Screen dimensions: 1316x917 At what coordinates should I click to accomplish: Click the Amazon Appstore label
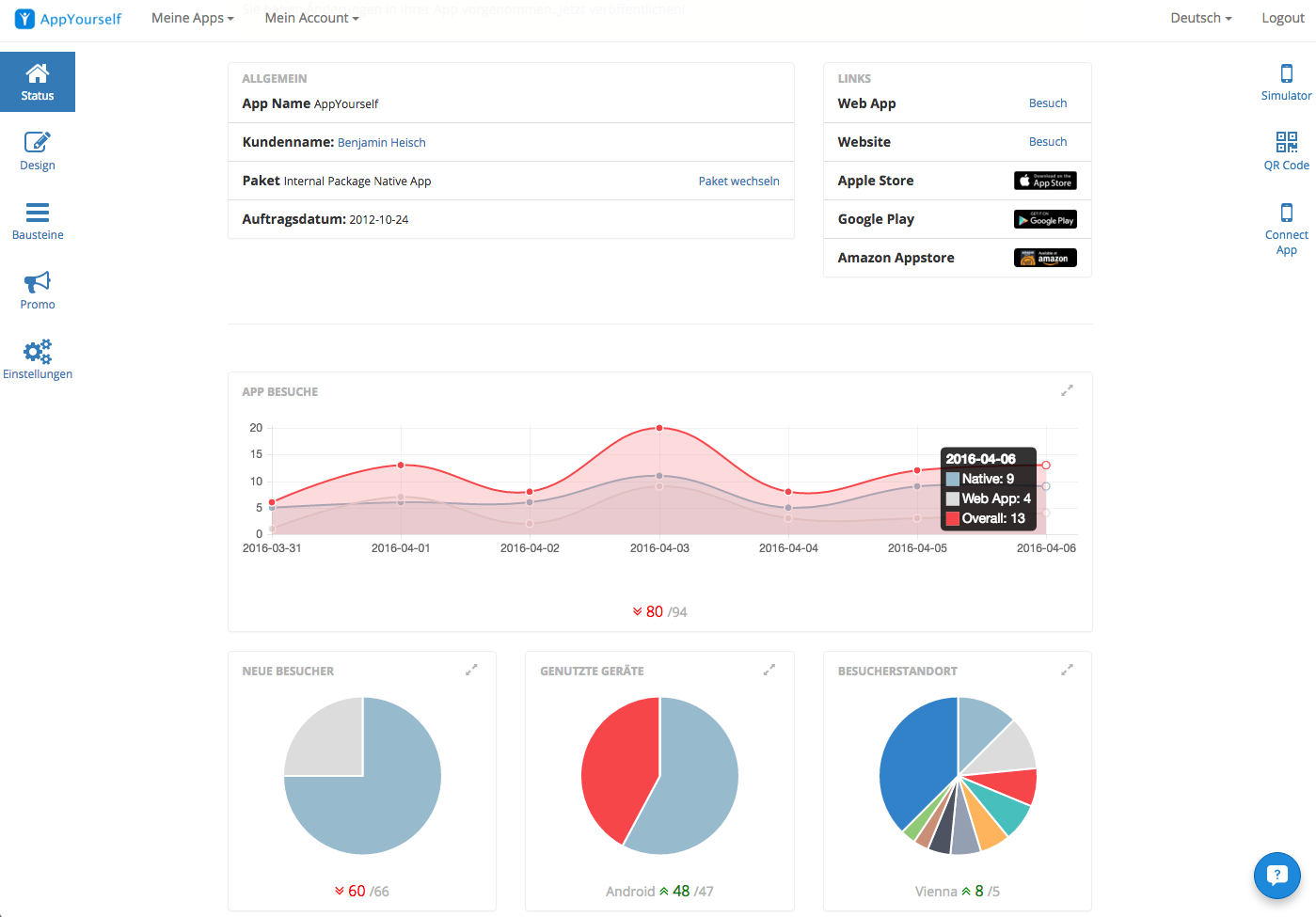click(896, 258)
